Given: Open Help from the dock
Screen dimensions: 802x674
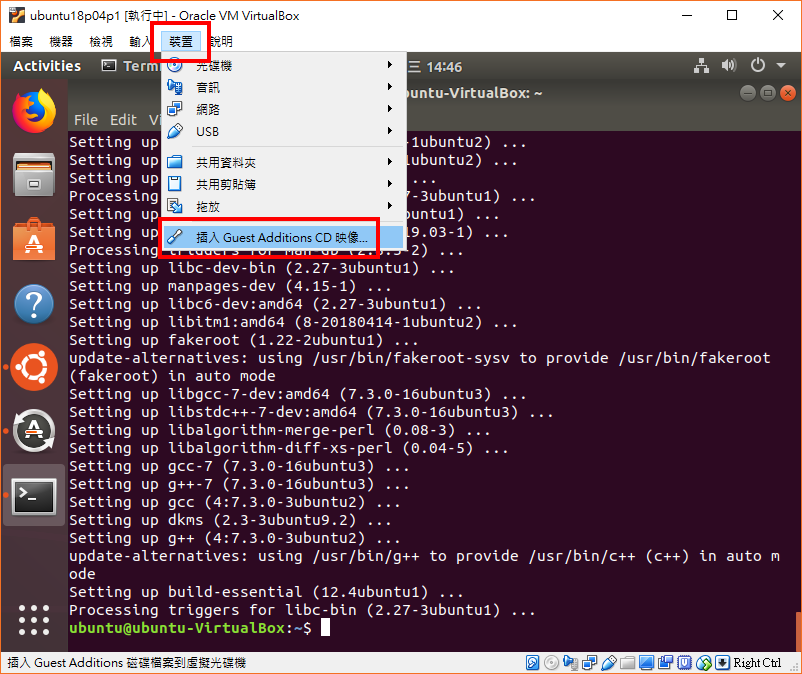Looking at the screenshot, I should pyautogui.click(x=34, y=304).
